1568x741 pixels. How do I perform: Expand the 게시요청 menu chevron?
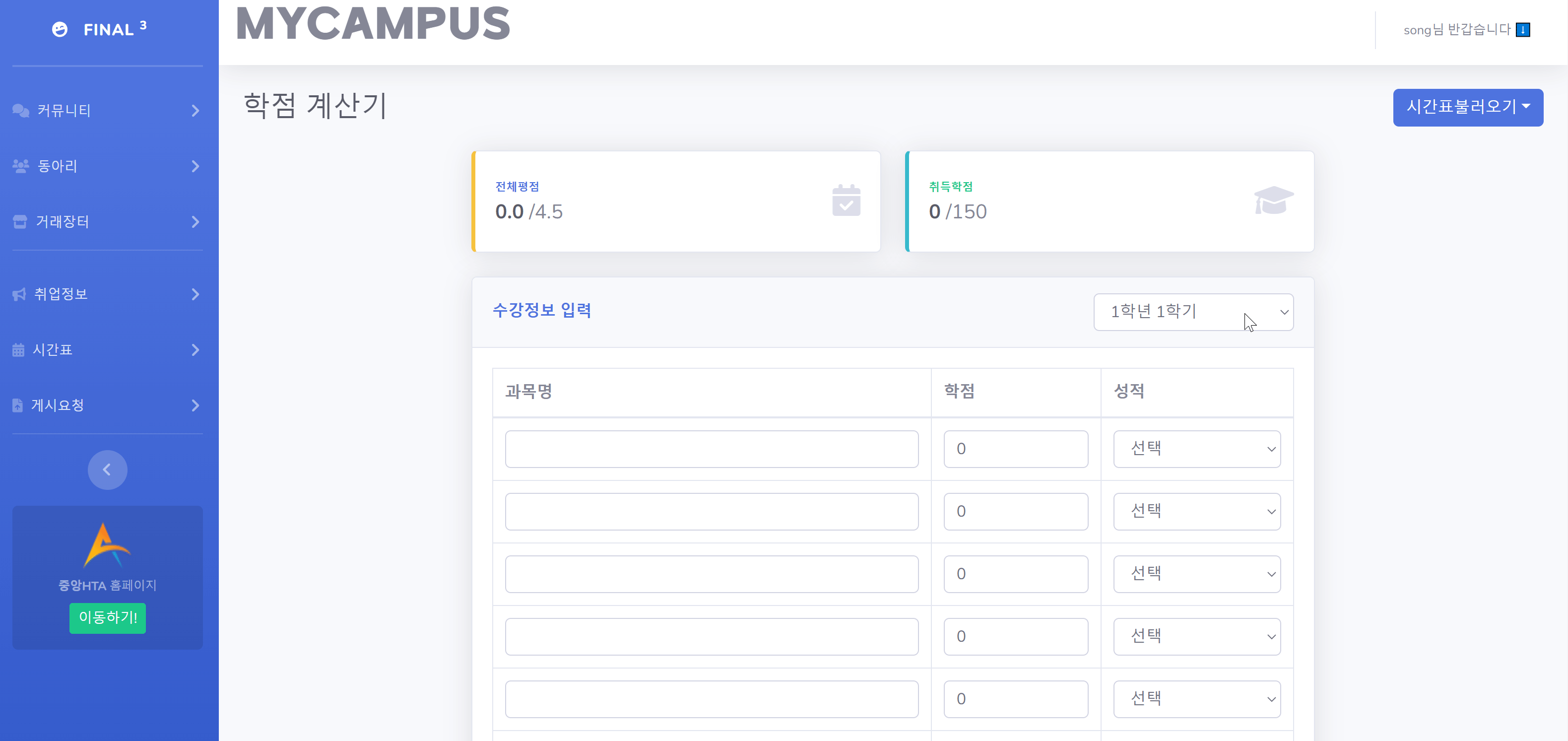[195, 405]
